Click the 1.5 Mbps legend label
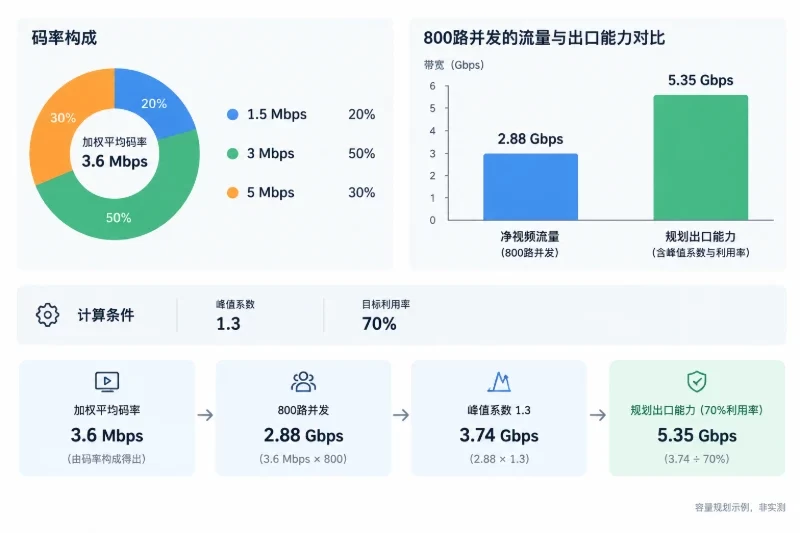This screenshot has width=800, height=533. 277,114
